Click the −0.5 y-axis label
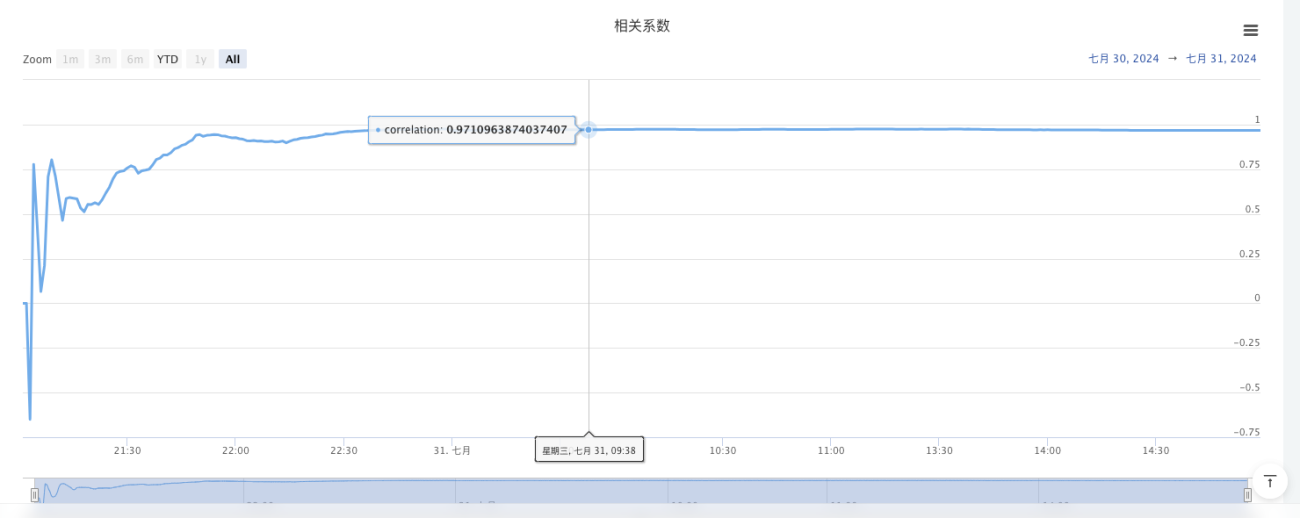The height and width of the screenshot is (518, 1300). (x=1248, y=387)
